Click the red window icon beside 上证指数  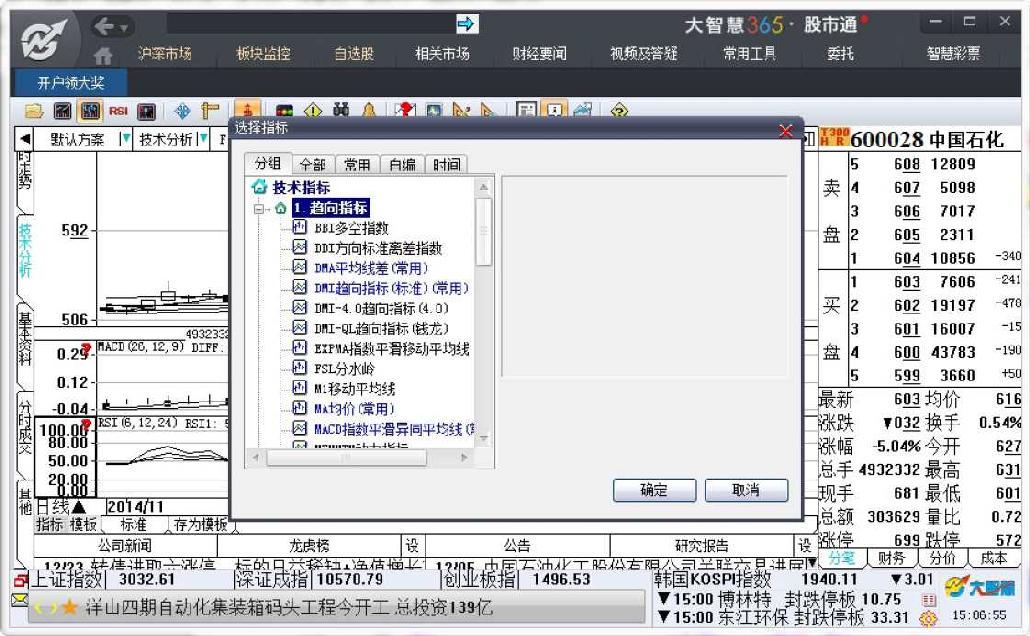pos(20,580)
